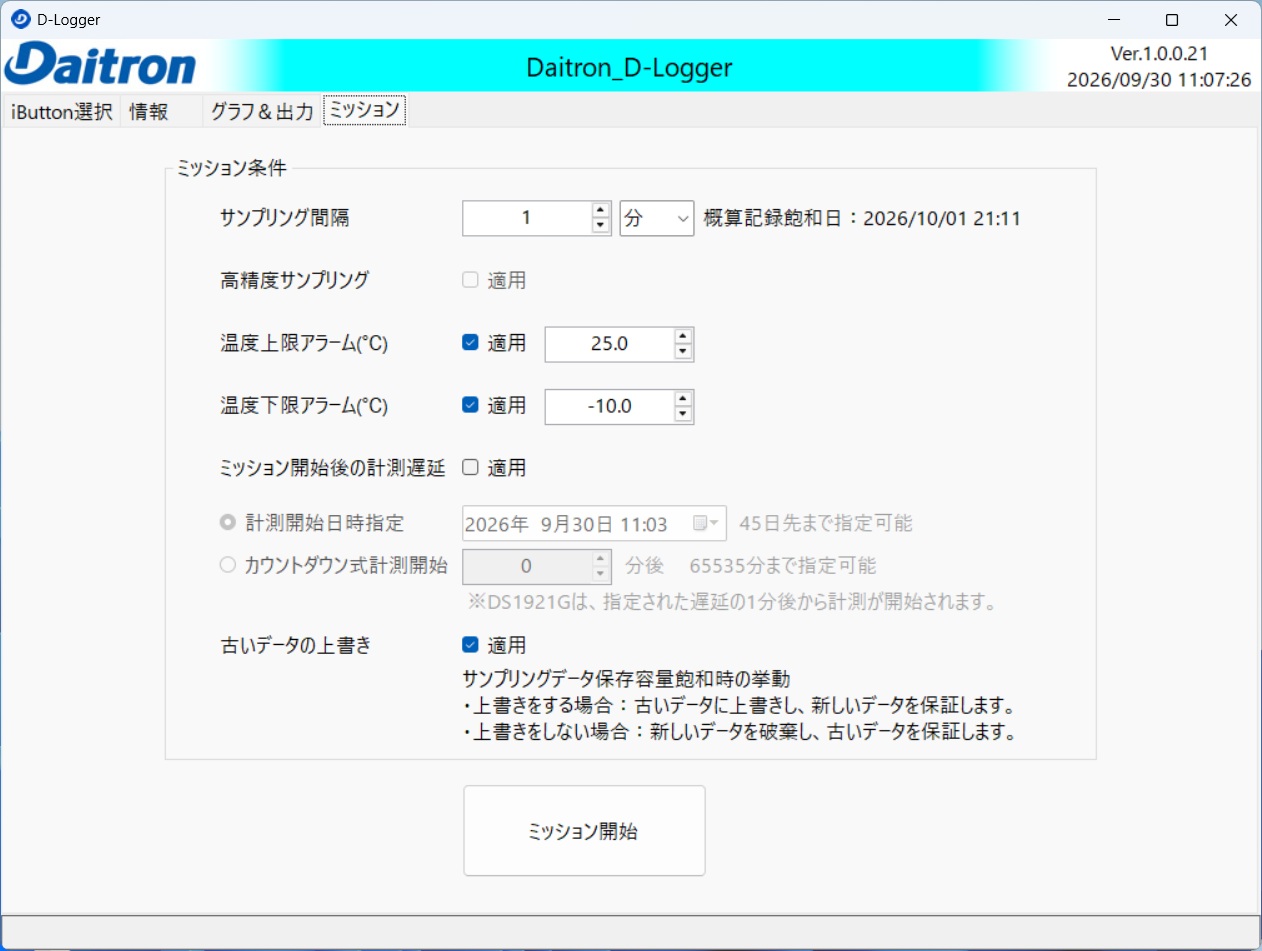The height and width of the screenshot is (951, 1262).
Task: Click the lower alarm -10.0 field
Action: pyautogui.click(x=609, y=406)
